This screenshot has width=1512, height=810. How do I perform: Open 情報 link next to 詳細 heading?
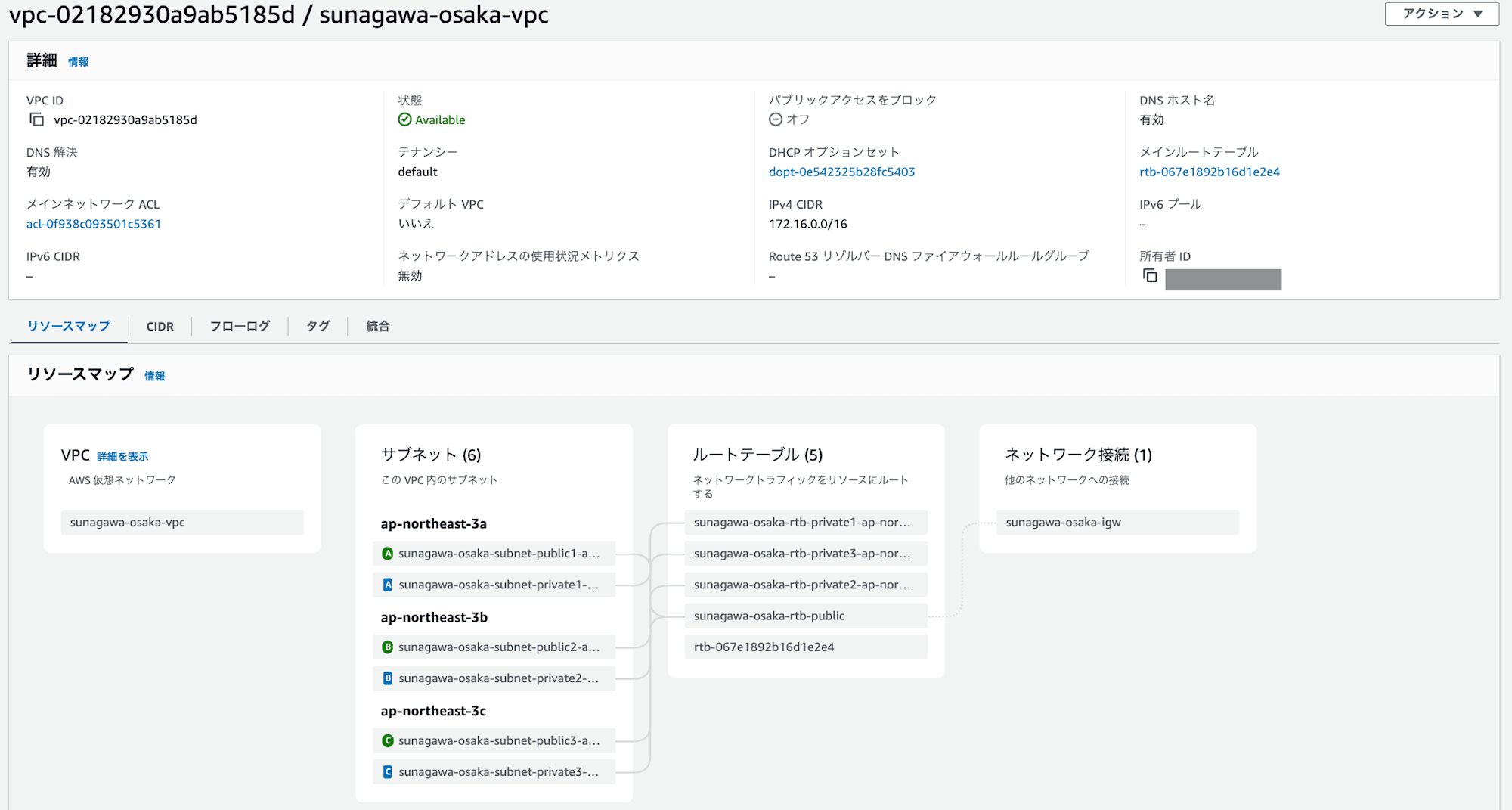click(x=79, y=62)
